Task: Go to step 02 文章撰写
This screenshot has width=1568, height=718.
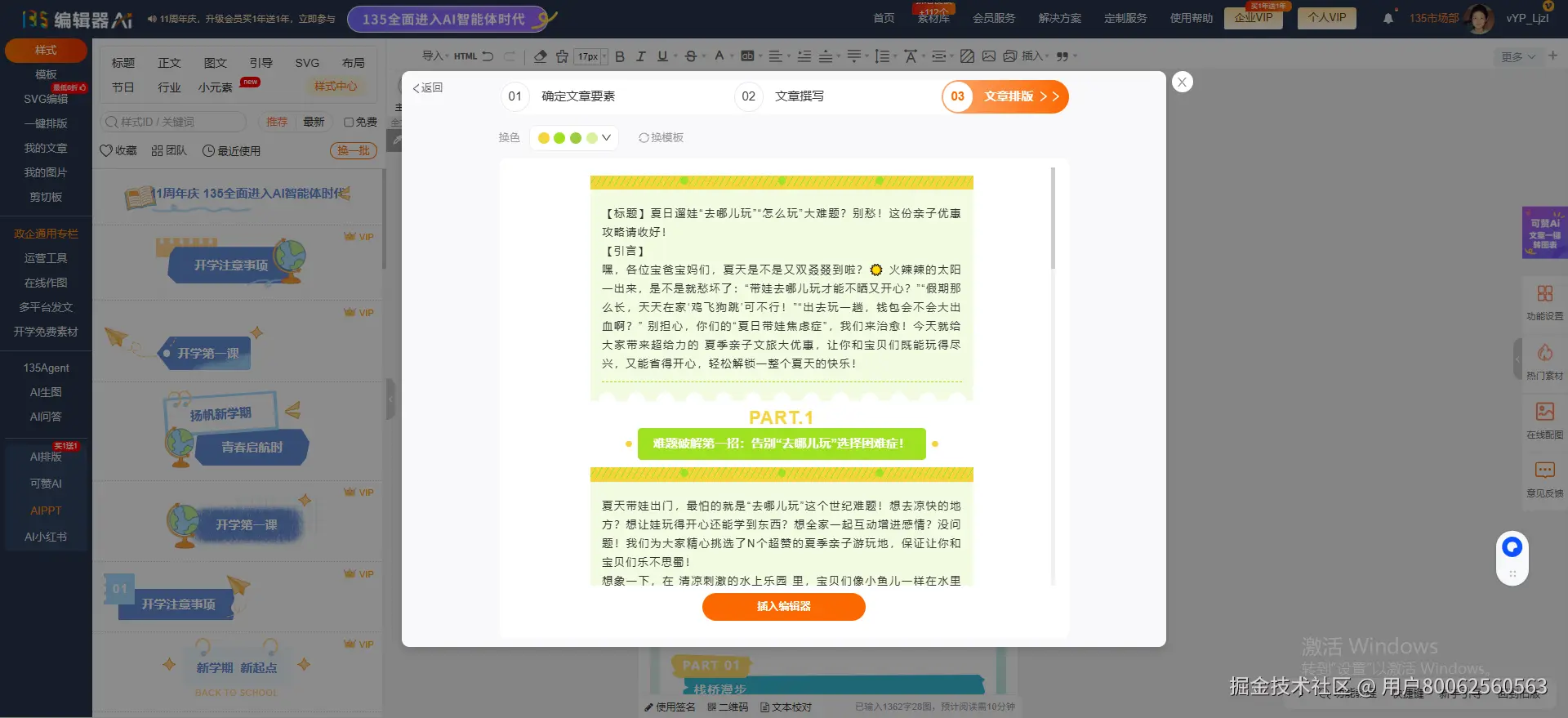Action: 780,96
